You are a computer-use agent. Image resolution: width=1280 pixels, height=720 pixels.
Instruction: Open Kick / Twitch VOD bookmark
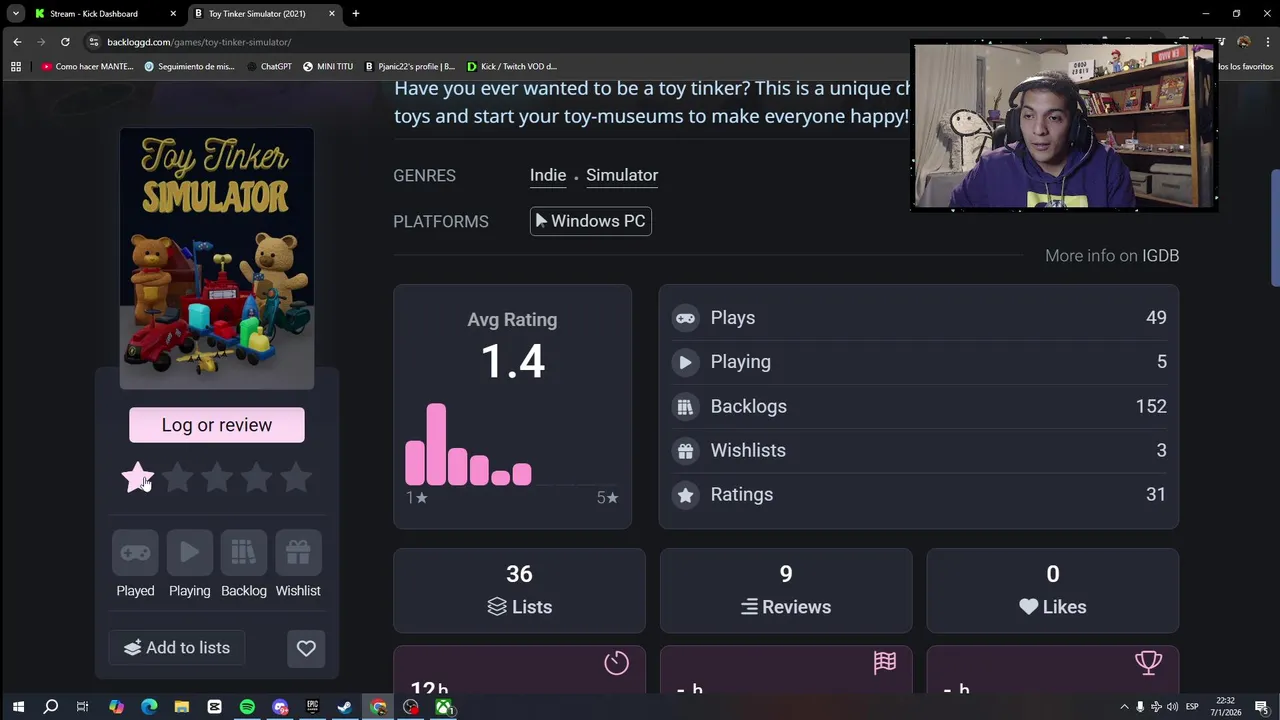pyautogui.click(x=513, y=66)
